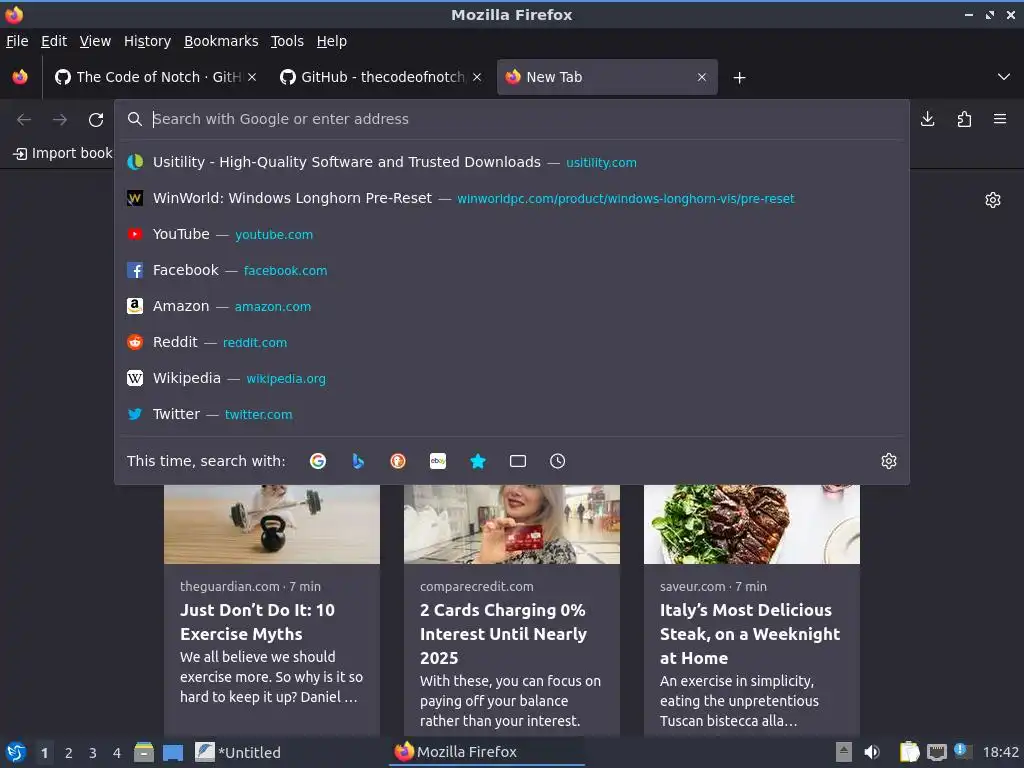Open the network monitor tray icon
The height and width of the screenshot is (768, 1024).
coord(936,752)
